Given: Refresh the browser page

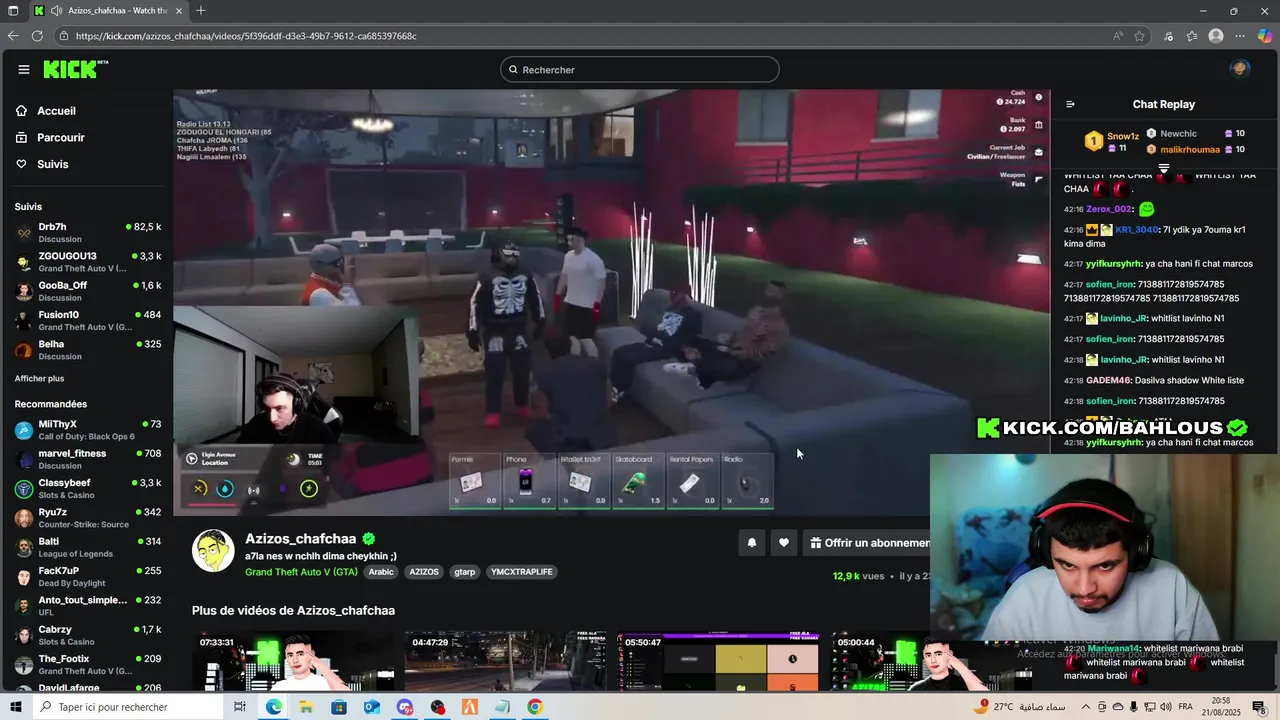Looking at the screenshot, I should pyautogui.click(x=37, y=36).
